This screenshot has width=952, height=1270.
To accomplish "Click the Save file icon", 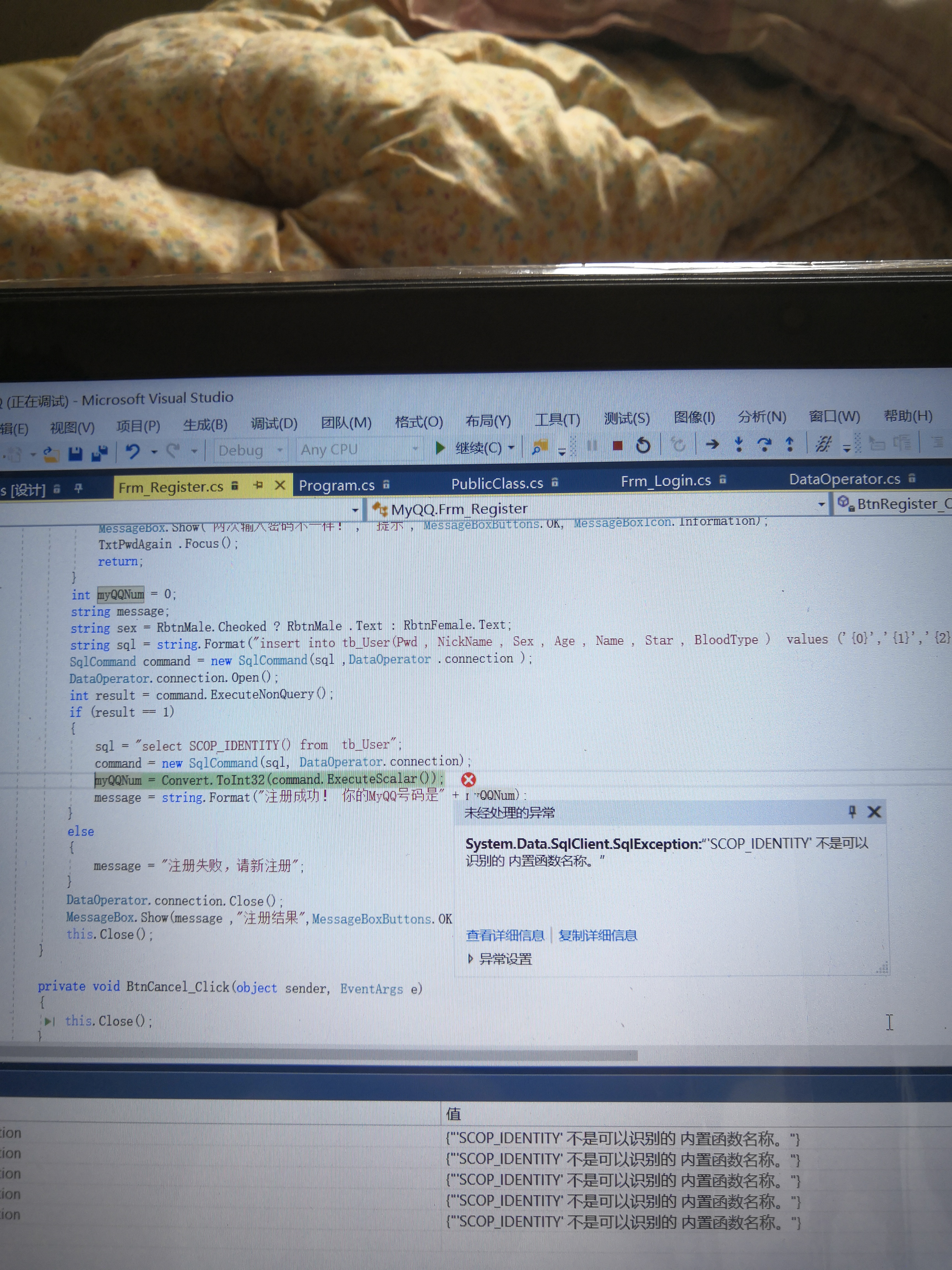I will [x=75, y=454].
